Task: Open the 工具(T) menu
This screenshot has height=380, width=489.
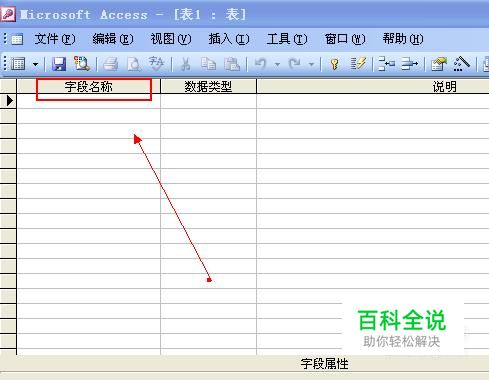Action: pos(287,39)
